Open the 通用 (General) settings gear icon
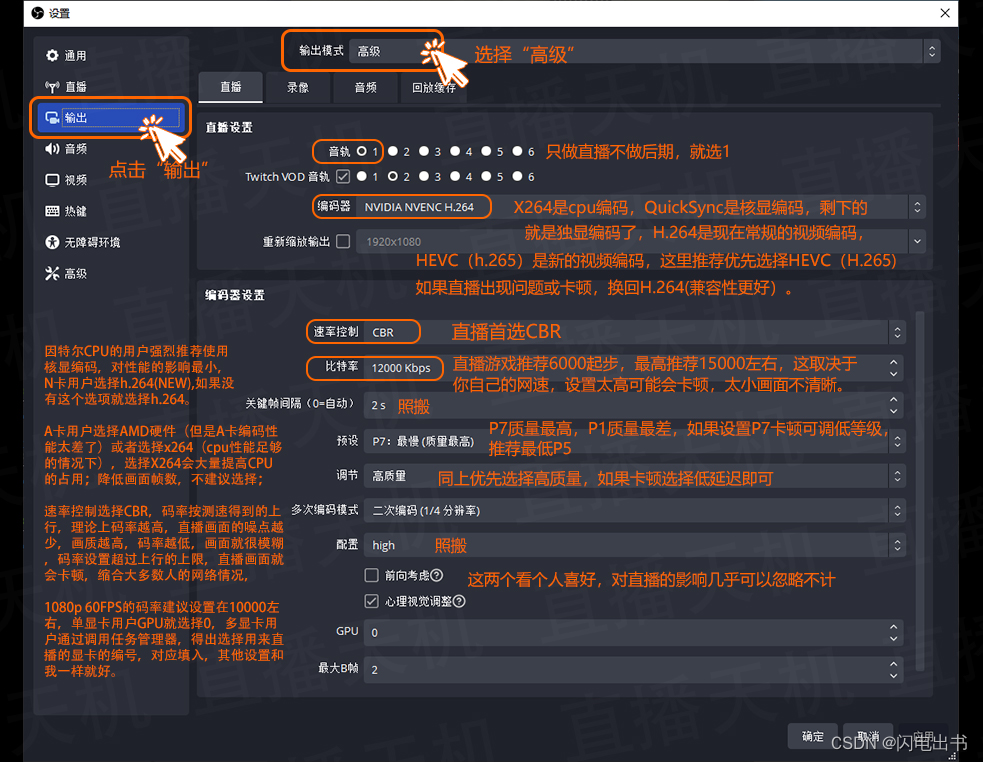983x762 pixels. pyautogui.click(x=52, y=55)
